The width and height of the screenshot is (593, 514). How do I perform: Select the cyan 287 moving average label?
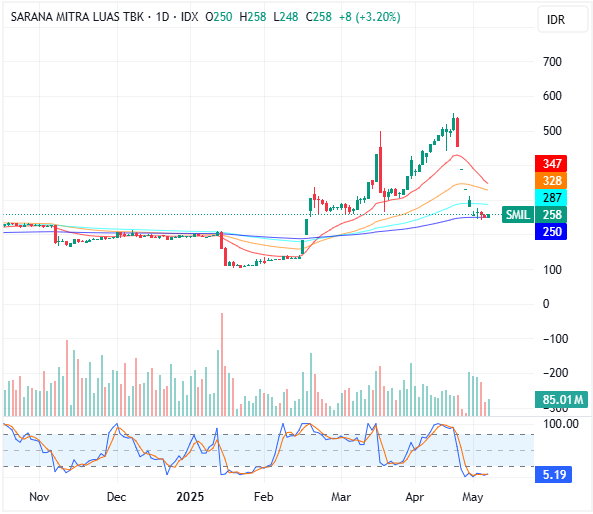pos(551,197)
